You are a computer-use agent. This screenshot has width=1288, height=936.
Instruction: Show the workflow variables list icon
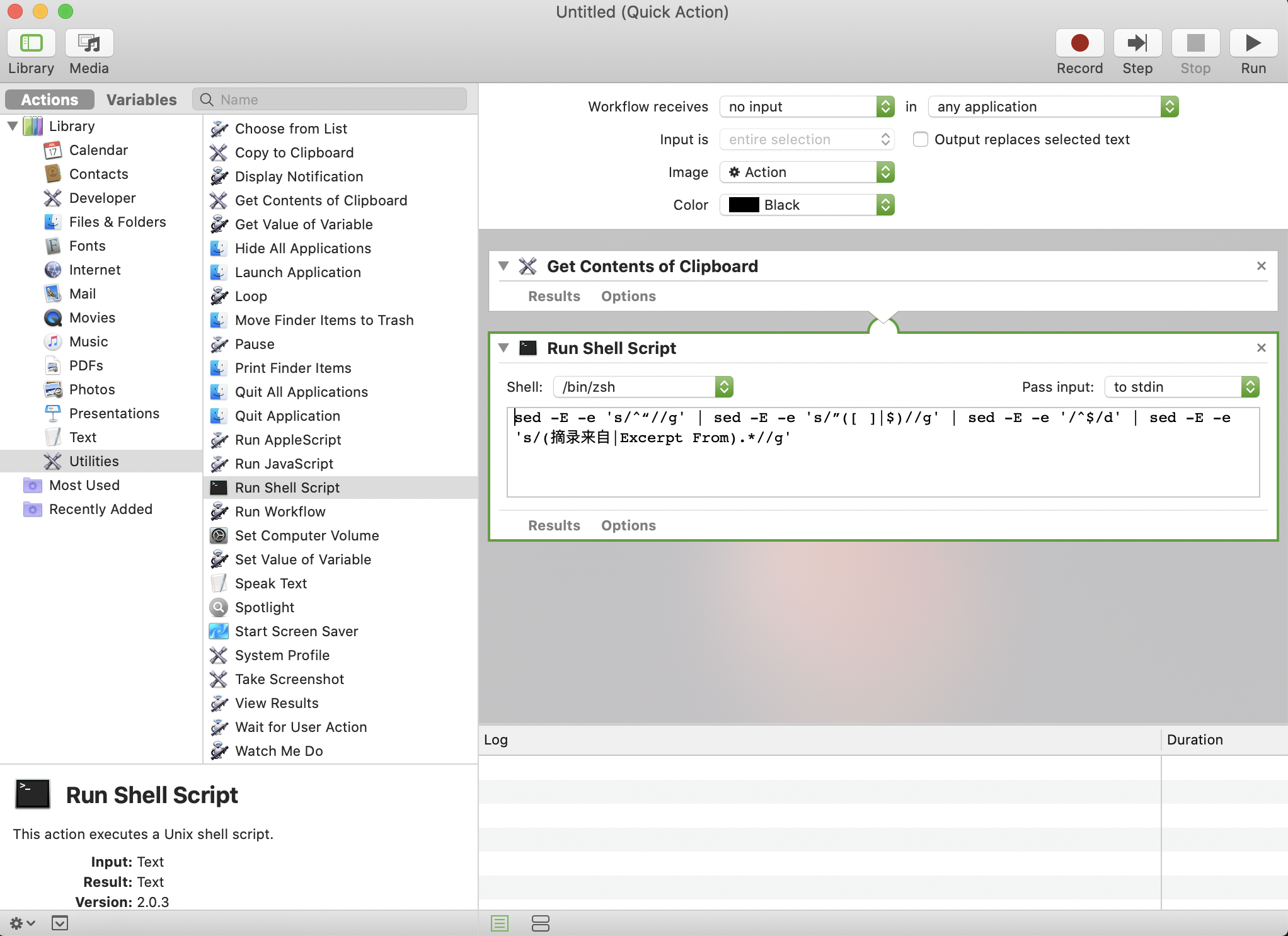[540, 923]
